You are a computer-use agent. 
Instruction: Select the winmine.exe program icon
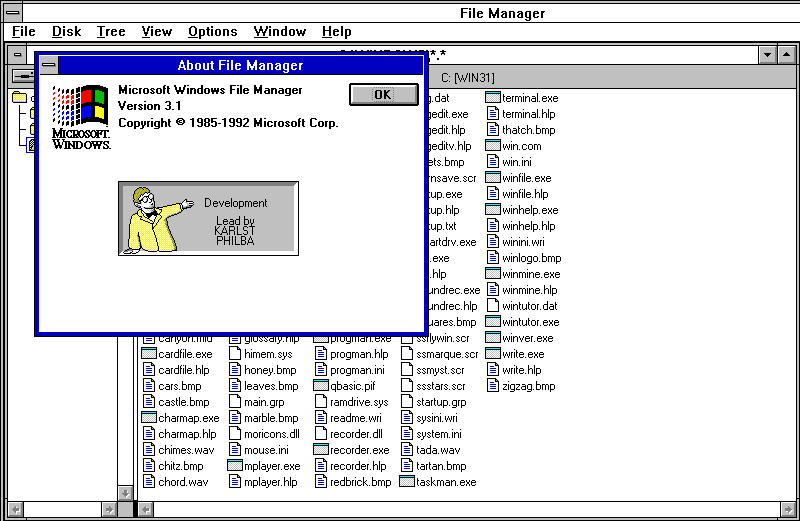click(x=492, y=274)
